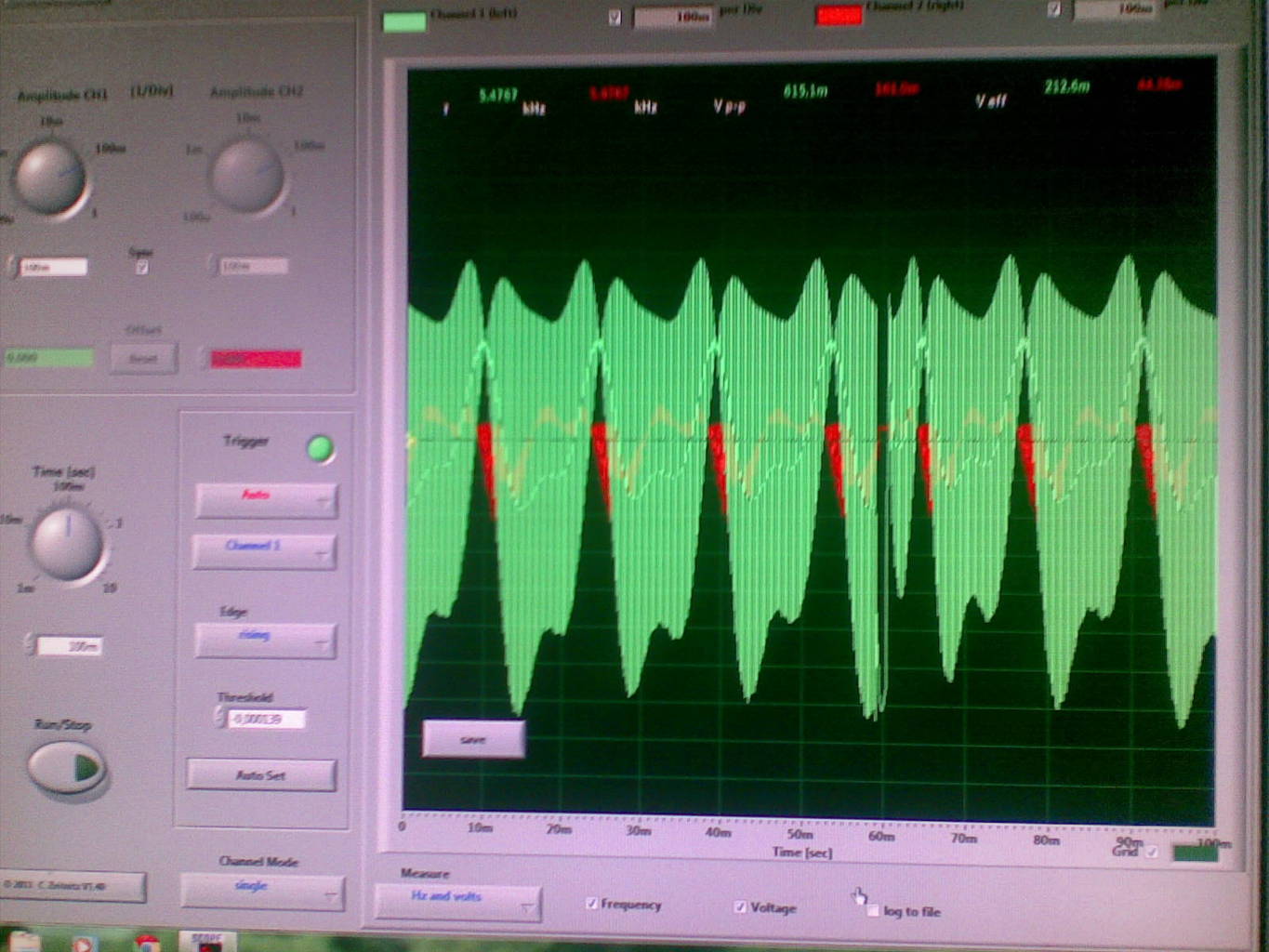Click the green CH1 offset field
This screenshot has height=952, width=1269.
coord(49,358)
